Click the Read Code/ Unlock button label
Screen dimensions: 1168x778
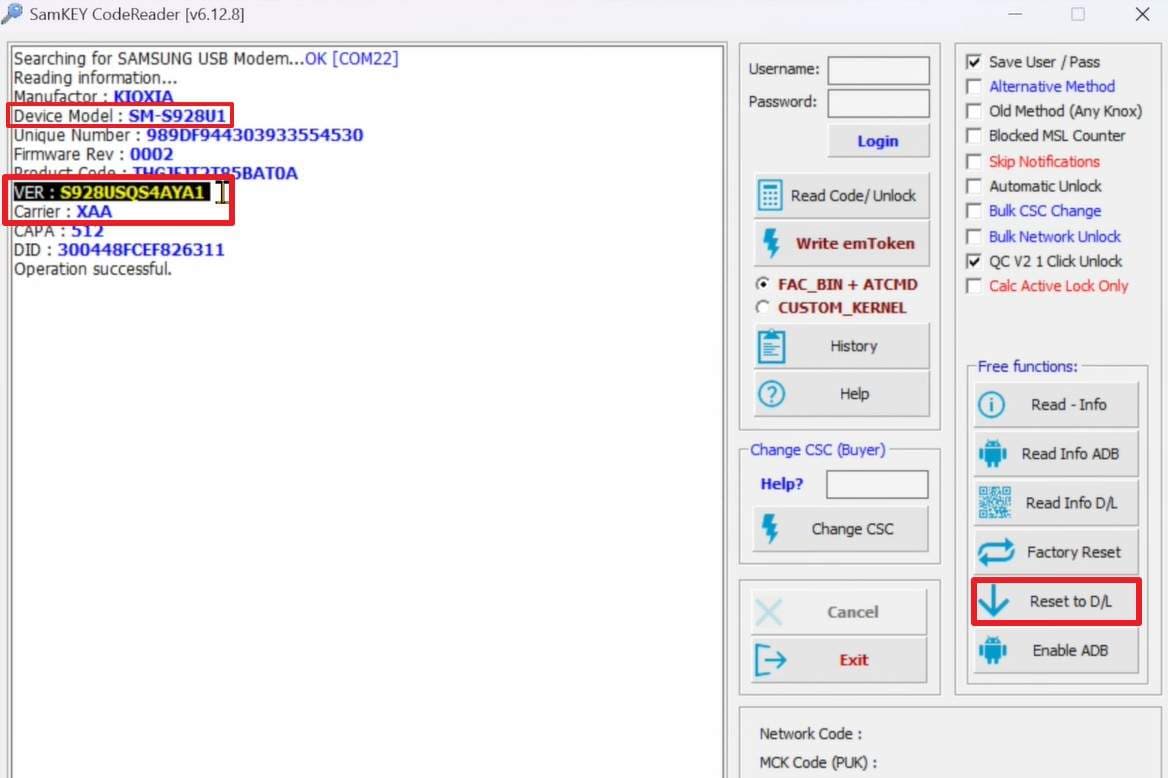[853, 195]
